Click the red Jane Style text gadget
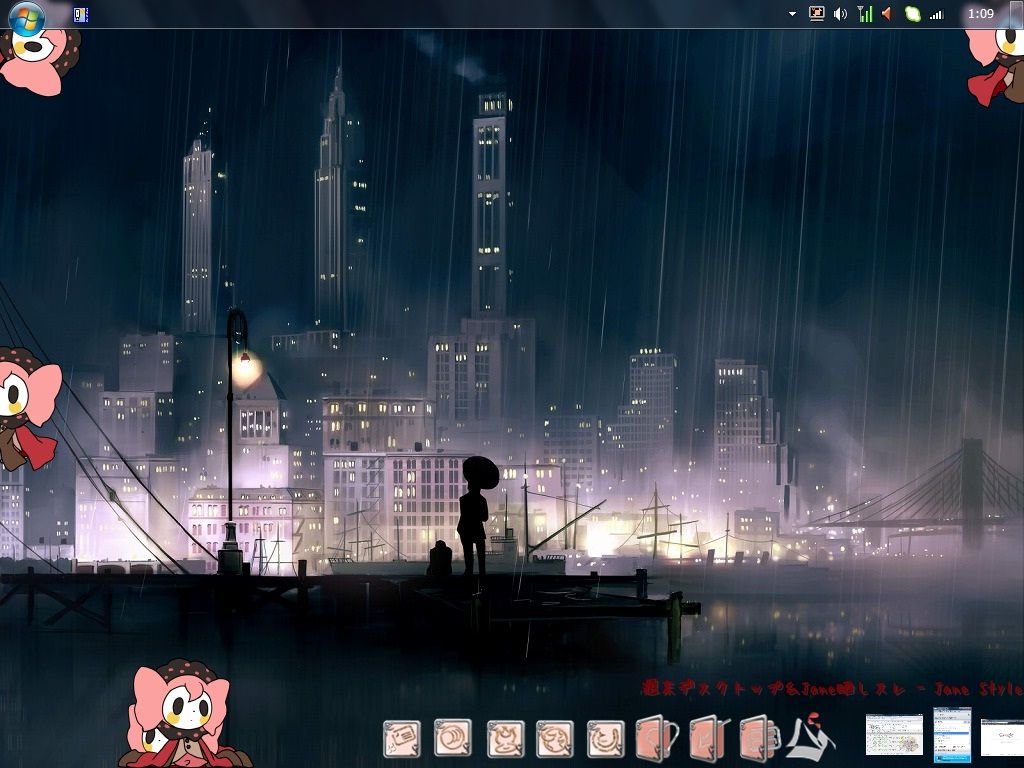1024x768 pixels. (831, 688)
